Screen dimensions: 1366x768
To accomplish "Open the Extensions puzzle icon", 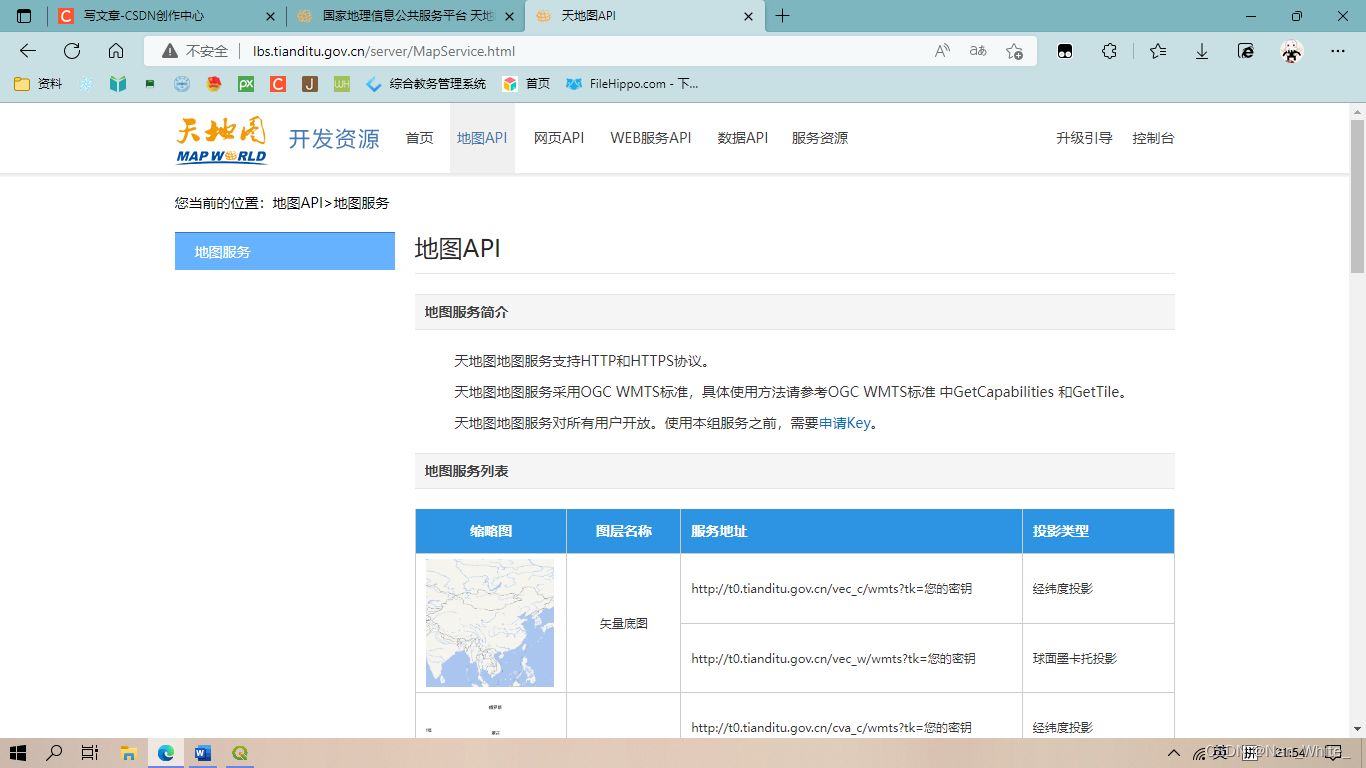I will 1109,51.
